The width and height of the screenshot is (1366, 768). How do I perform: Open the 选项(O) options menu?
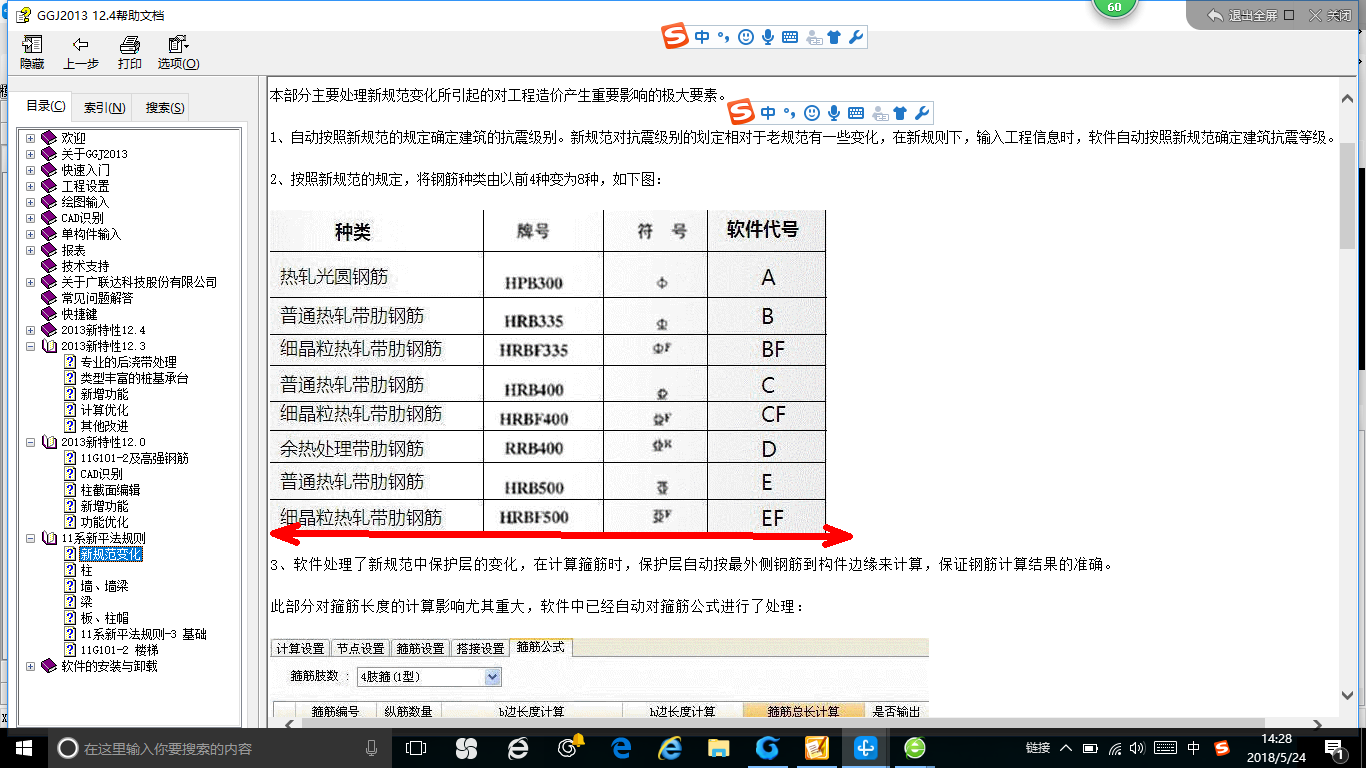click(178, 53)
